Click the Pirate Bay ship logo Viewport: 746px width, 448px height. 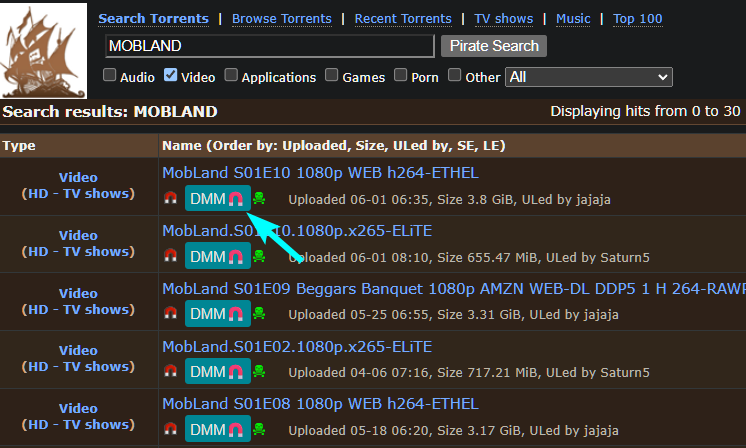click(x=43, y=50)
